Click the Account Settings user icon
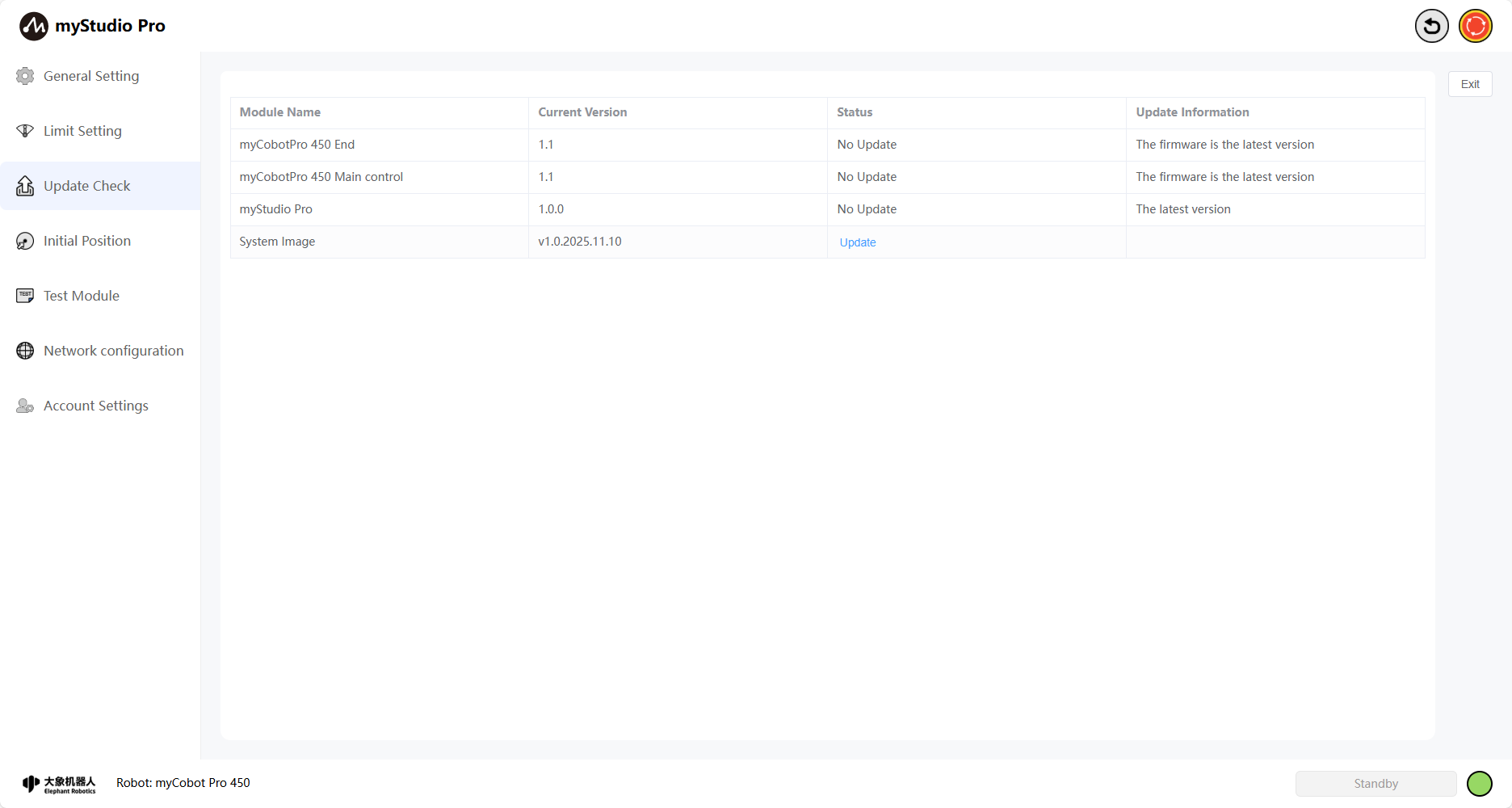 point(25,406)
